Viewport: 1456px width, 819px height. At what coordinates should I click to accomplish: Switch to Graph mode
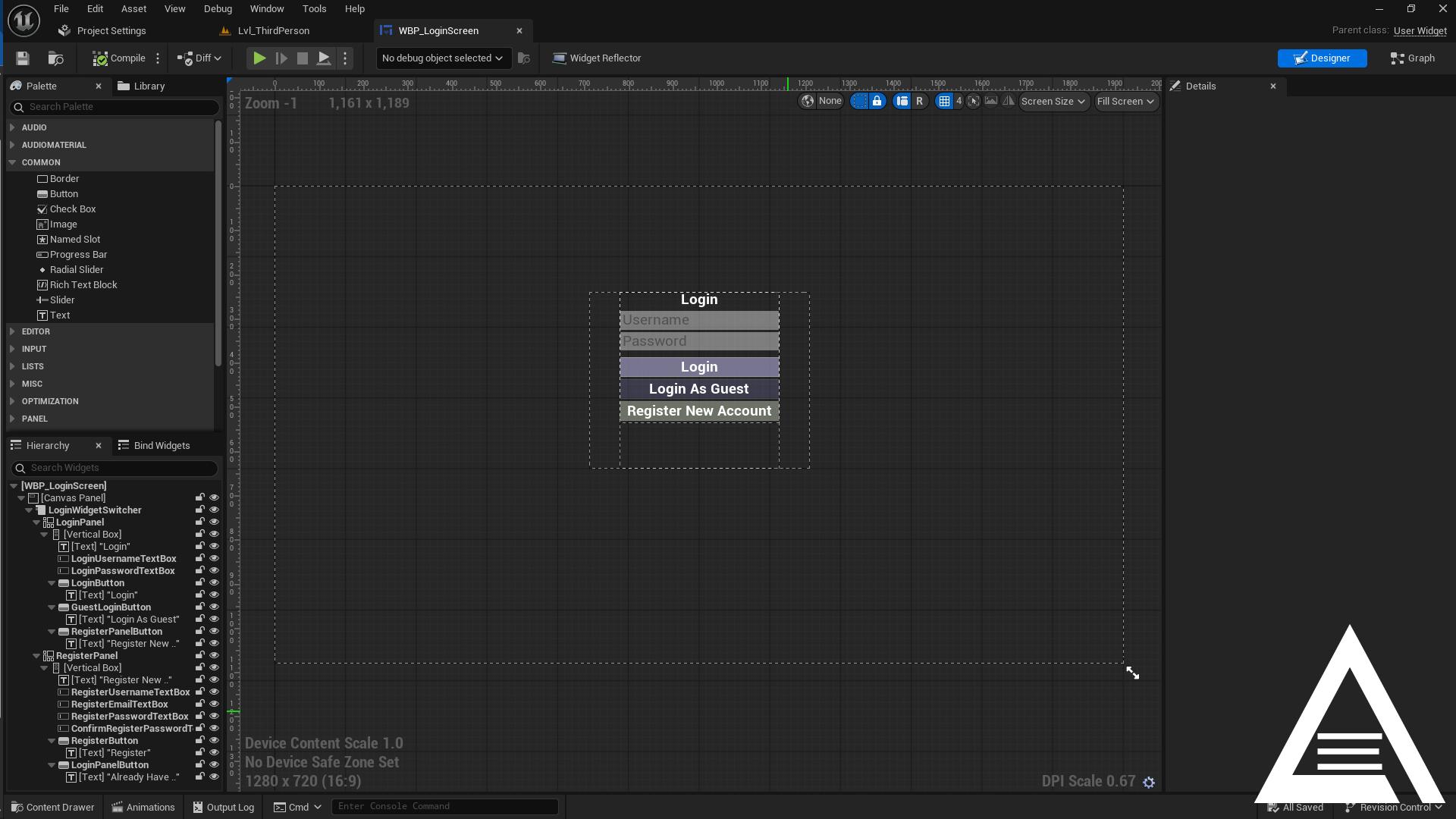tap(1413, 58)
